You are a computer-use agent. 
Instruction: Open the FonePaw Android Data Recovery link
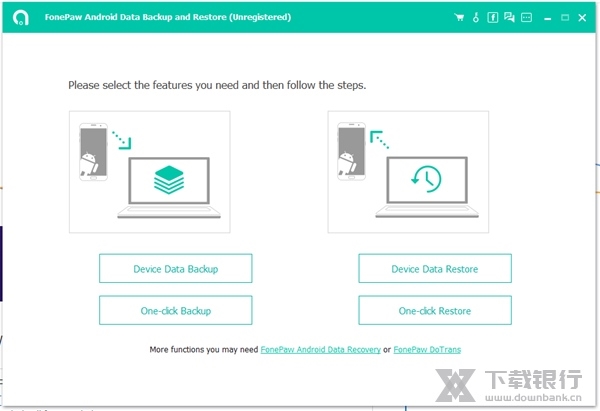tap(320, 350)
